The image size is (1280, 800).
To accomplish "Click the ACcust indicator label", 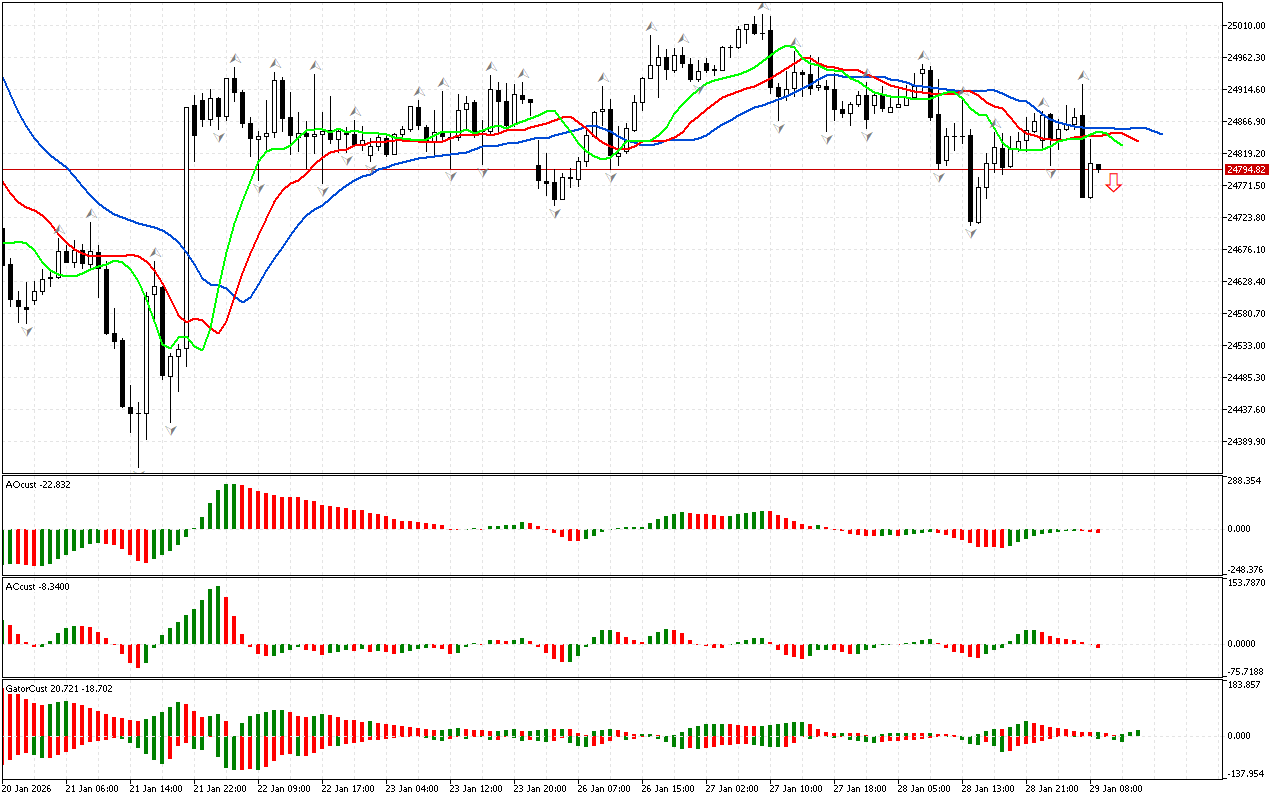I will (37, 587).
